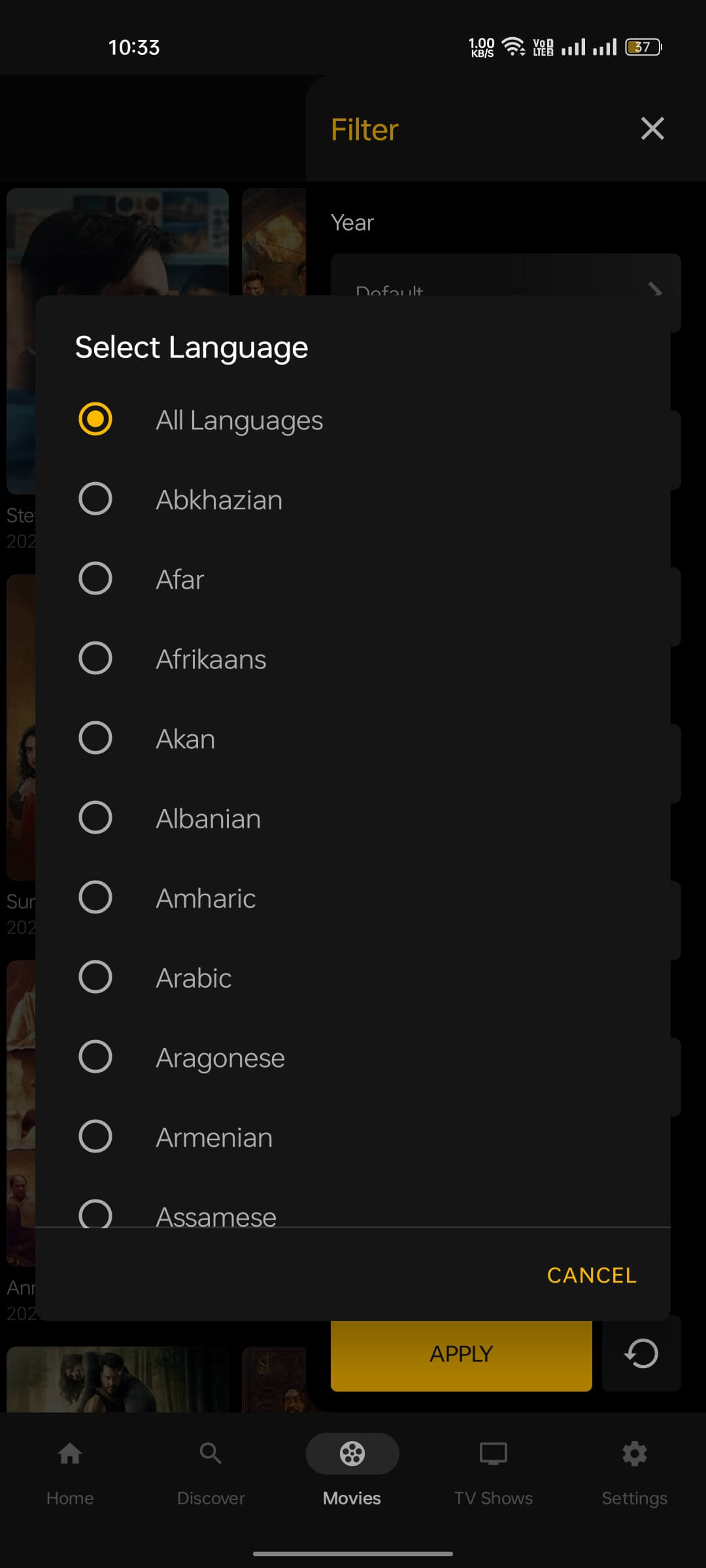Expand the Year Default dropdown chevron
Image resolution: width=706 pixels, height=1568 pixels.
(x=655, y=289)
